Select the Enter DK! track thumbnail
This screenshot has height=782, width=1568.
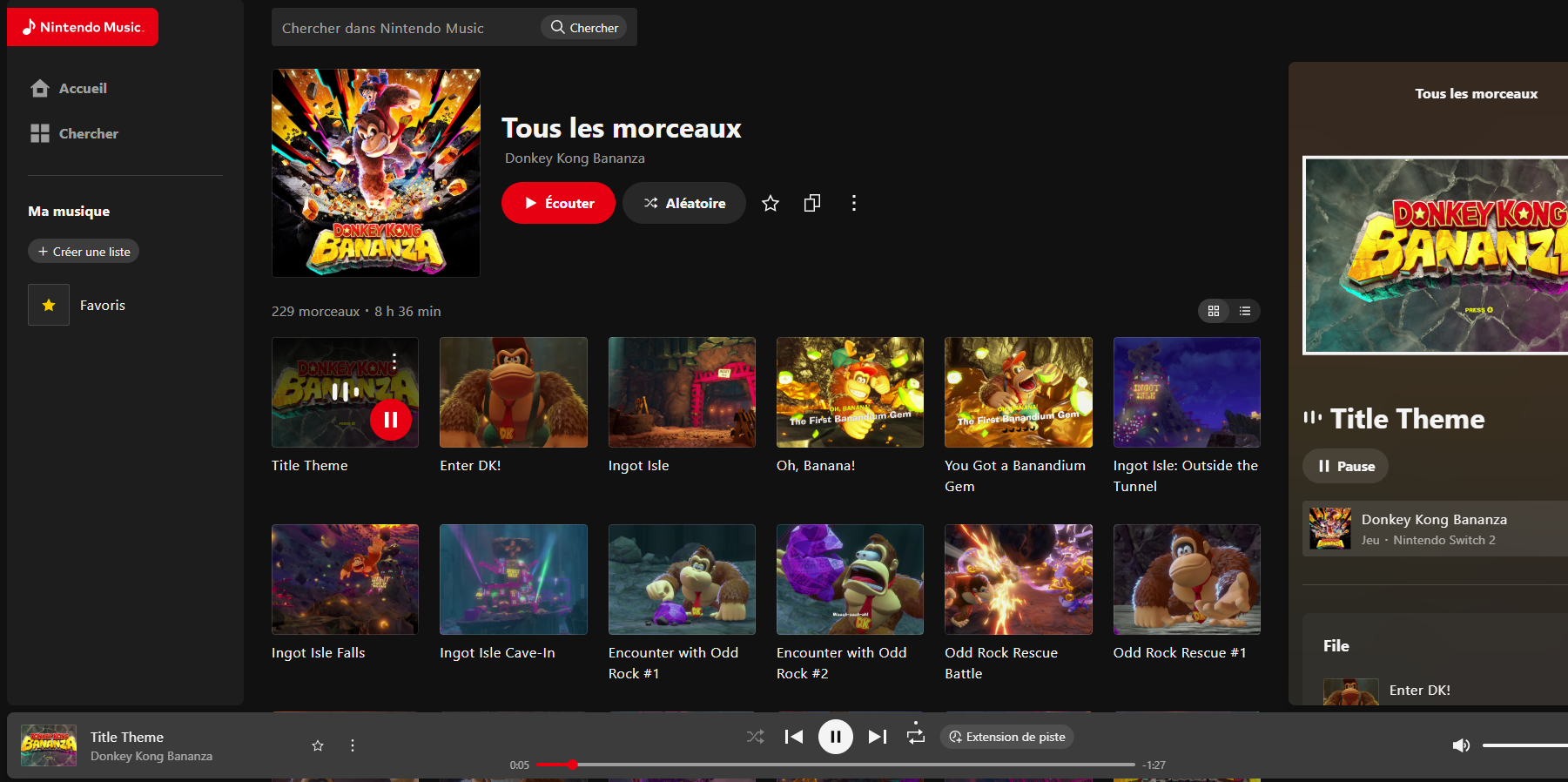click(x=514, y=392)
